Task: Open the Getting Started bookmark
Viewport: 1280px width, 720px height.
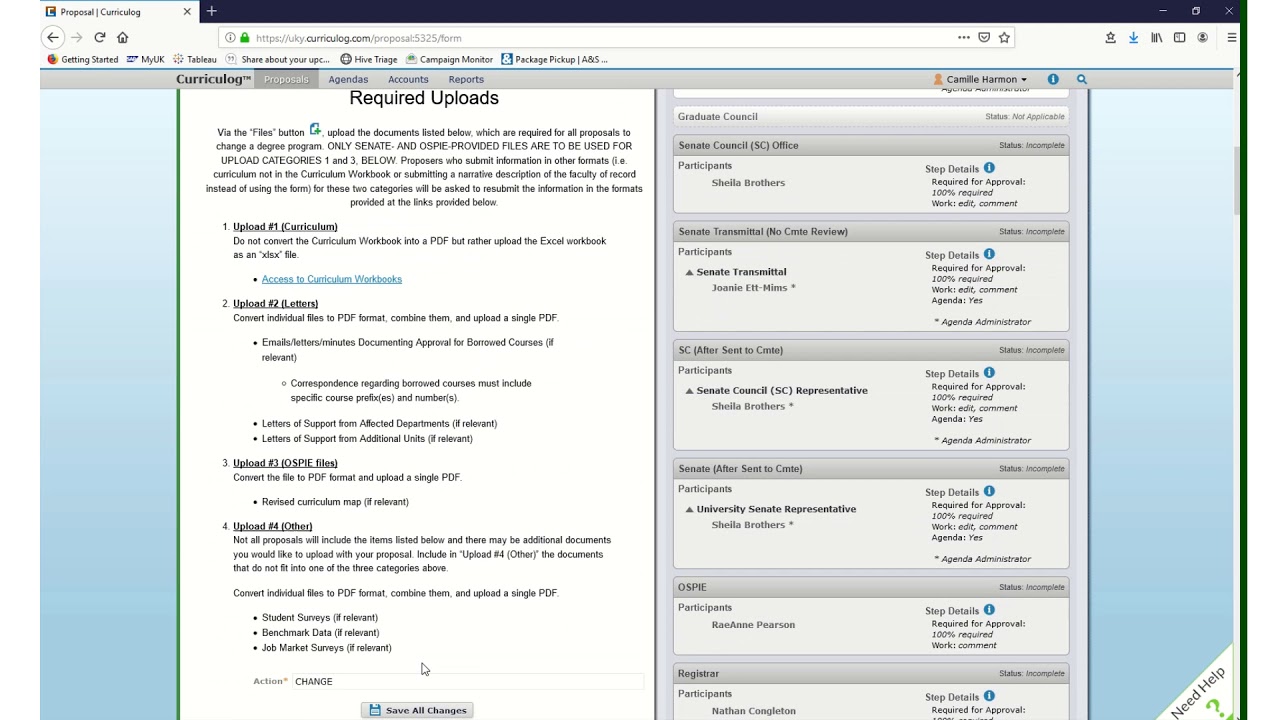Action: point(83,59)
